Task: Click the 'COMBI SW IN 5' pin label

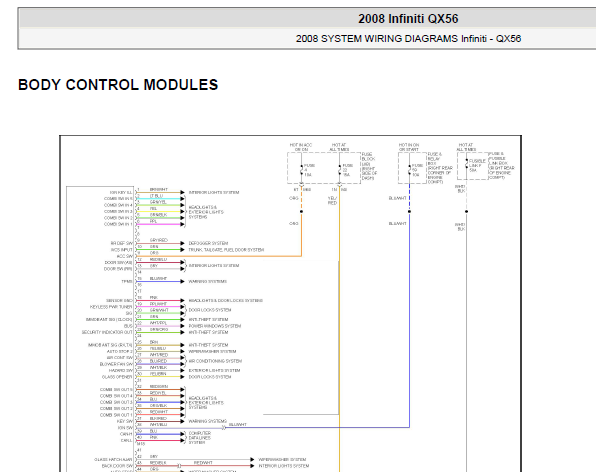Action: coord(118,199)
